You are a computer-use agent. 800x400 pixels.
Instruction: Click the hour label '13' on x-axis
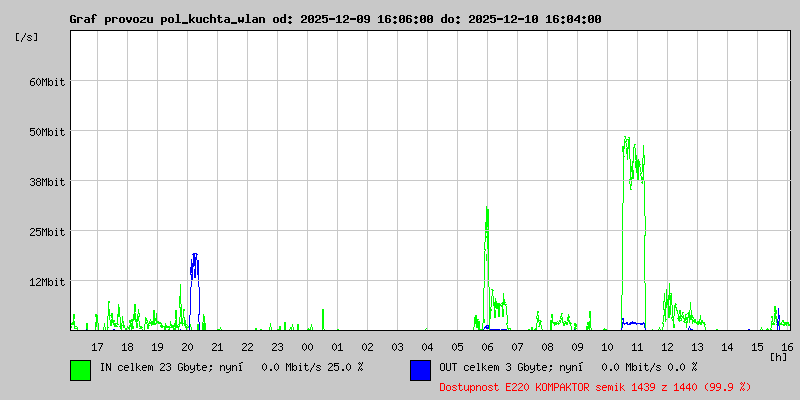pos(697,347)
